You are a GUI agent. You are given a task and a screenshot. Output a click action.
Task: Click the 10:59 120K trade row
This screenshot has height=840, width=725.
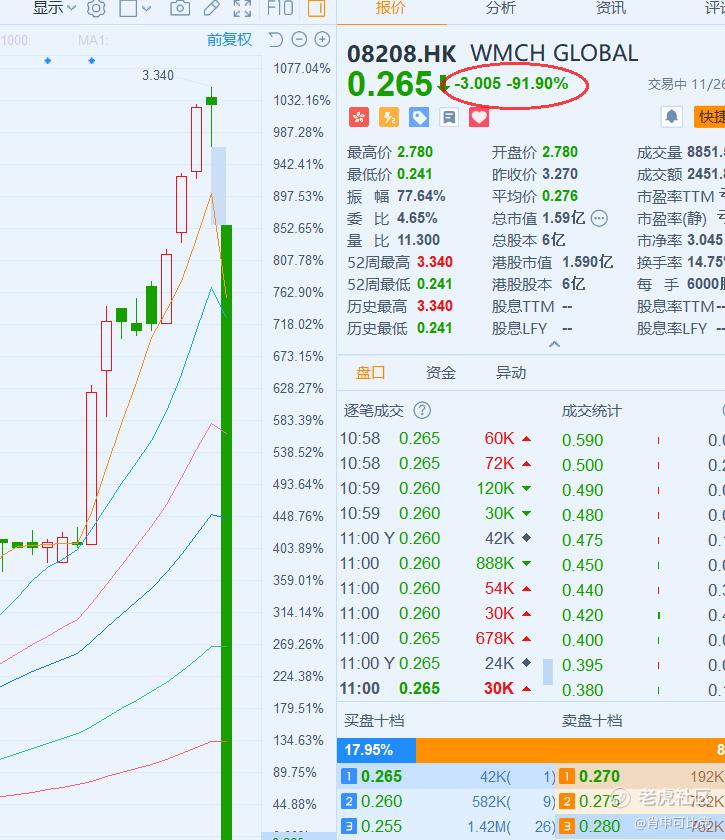[x=436, y=489]
